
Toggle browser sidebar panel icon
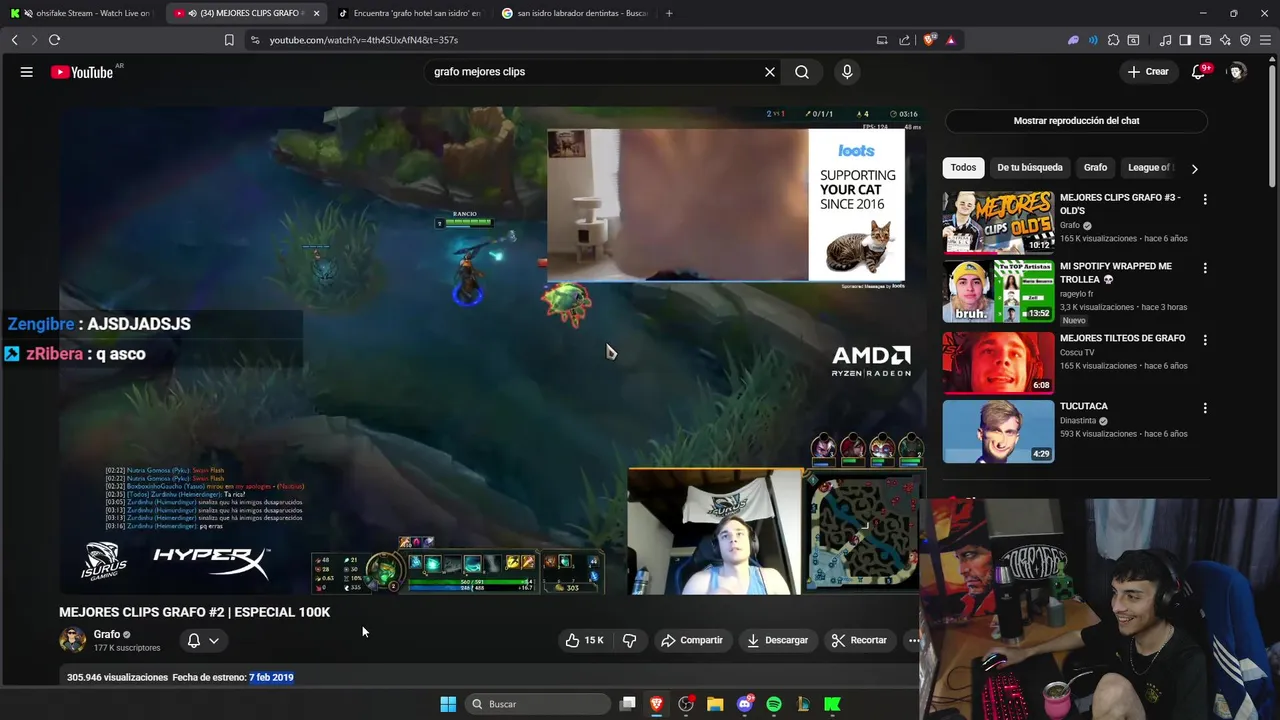[x=1185, y=40]
